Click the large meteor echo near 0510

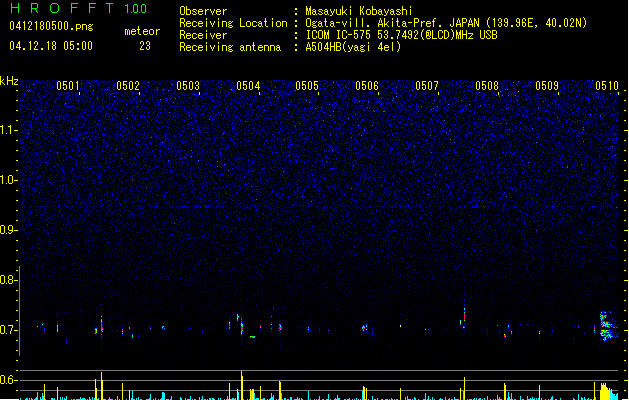pos(607,326)
